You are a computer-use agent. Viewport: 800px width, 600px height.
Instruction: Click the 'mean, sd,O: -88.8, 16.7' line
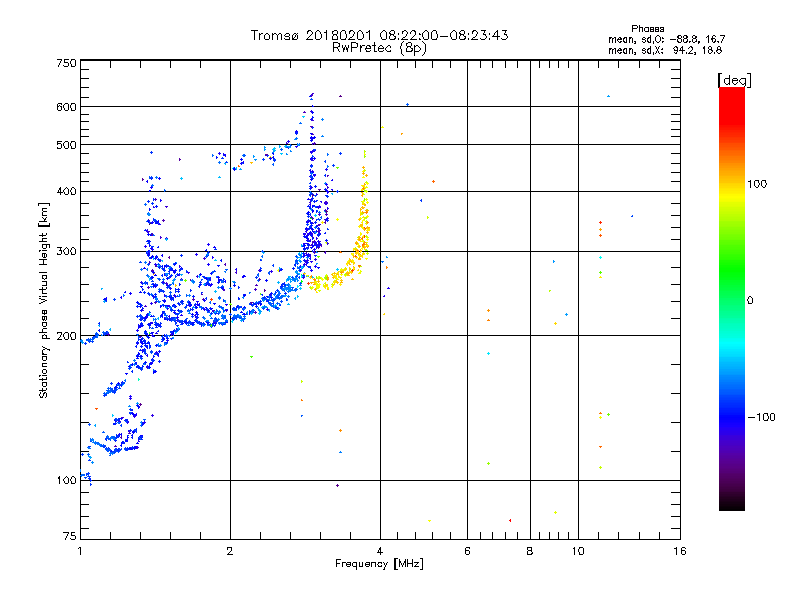click(666, 39)
